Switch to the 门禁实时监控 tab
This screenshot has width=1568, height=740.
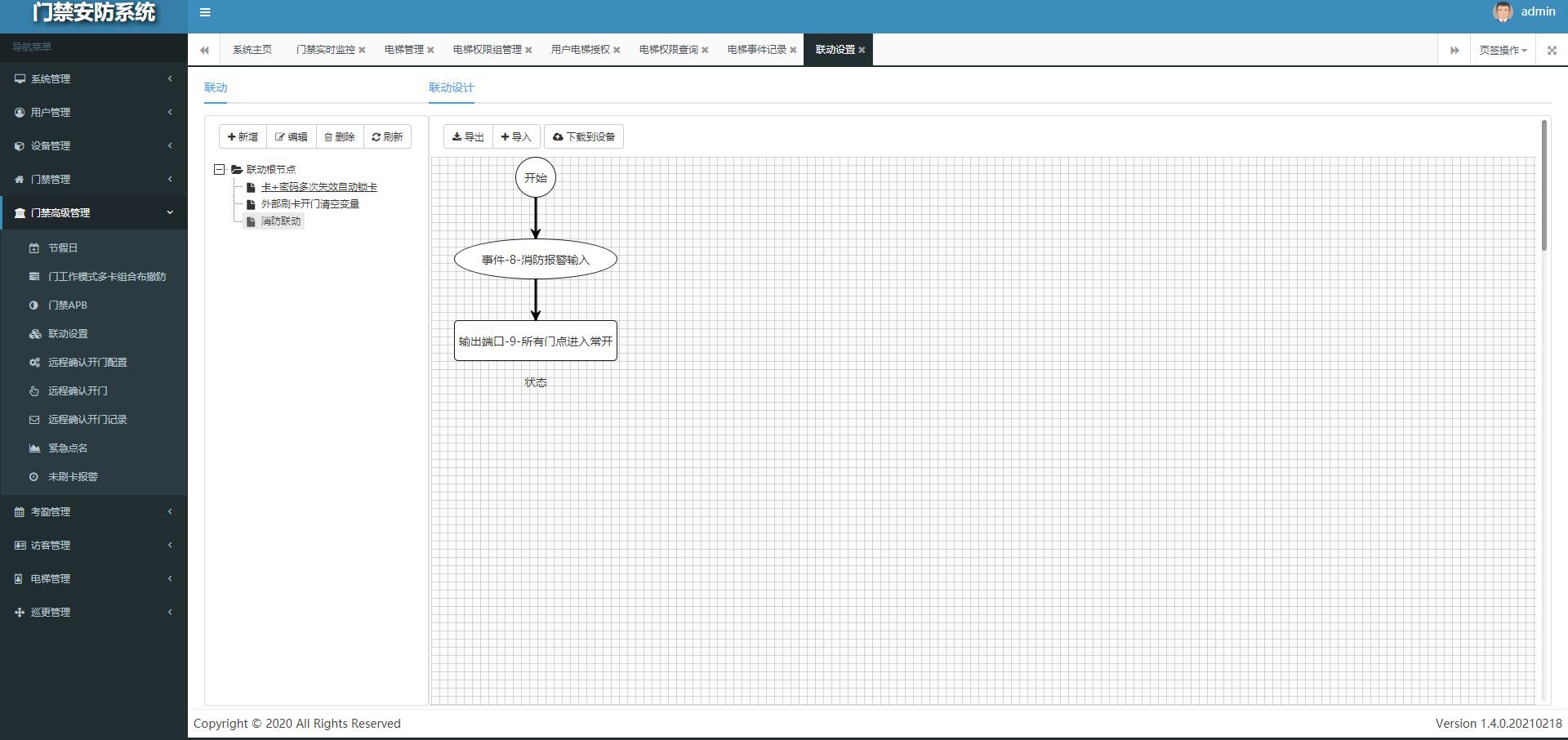click(325, 50)
